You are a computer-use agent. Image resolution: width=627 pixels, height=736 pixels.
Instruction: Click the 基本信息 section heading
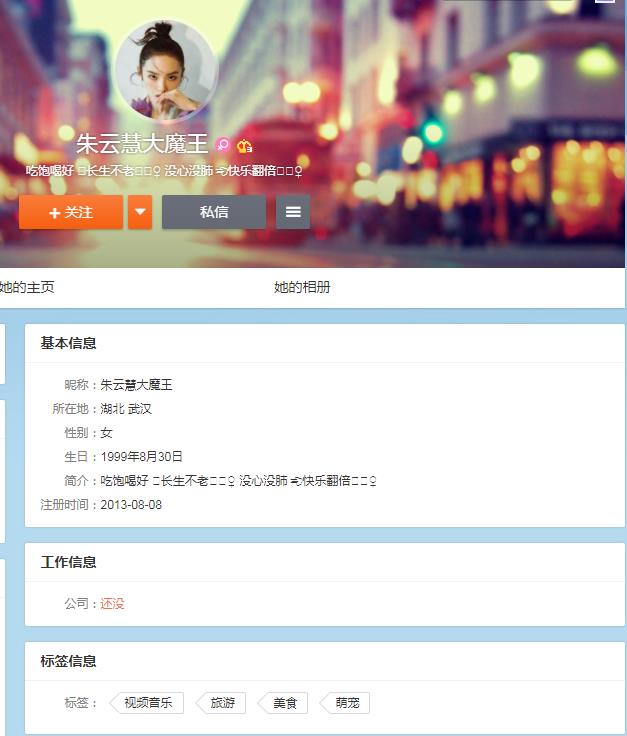[x=69, y=343]
